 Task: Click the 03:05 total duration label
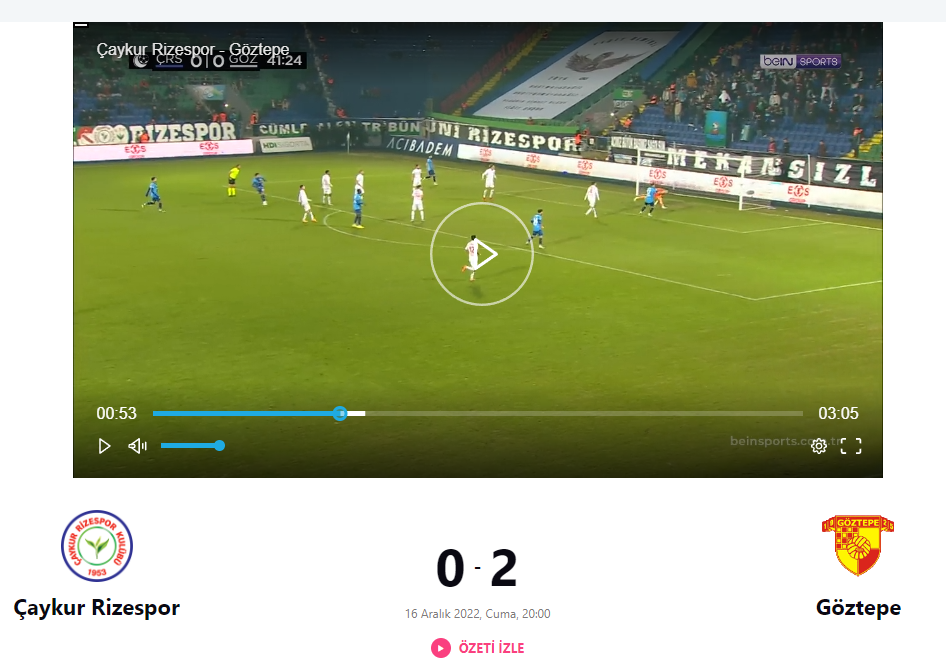838,413
